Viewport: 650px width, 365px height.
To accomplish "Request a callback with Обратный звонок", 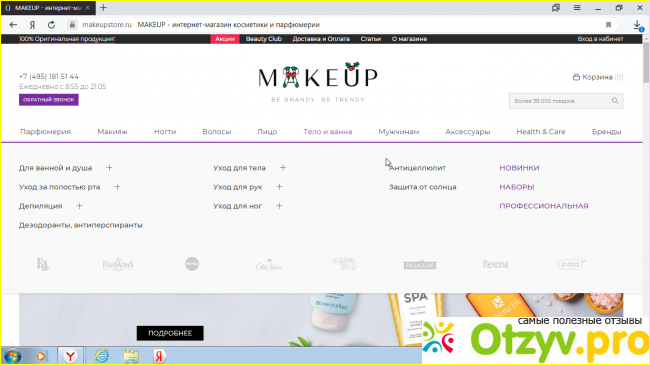I will click(49, 100).
